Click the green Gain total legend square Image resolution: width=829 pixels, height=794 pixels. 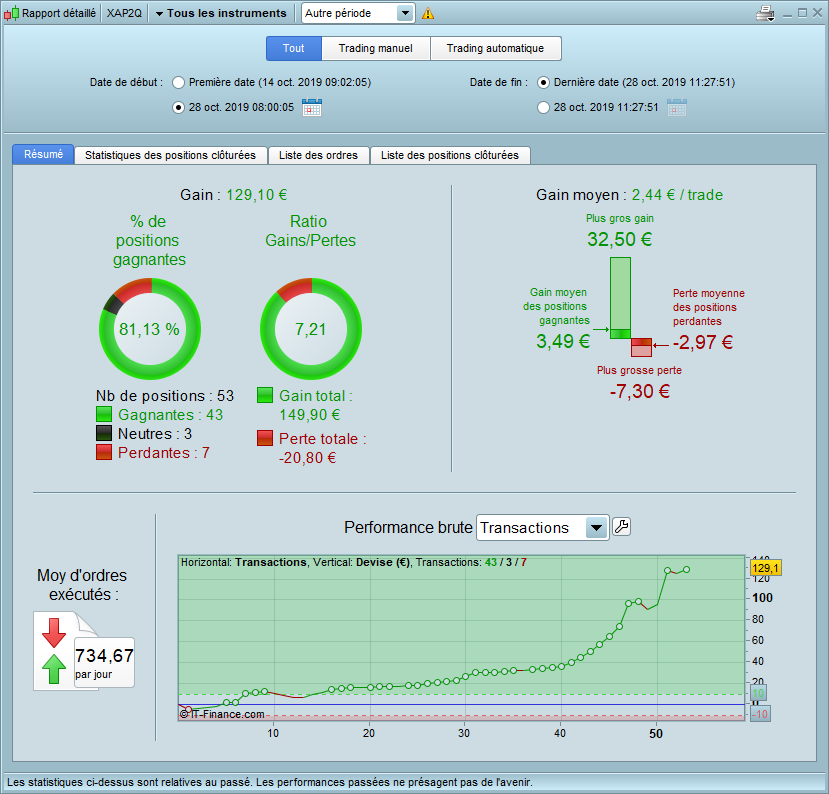click(x=265, y=395)
